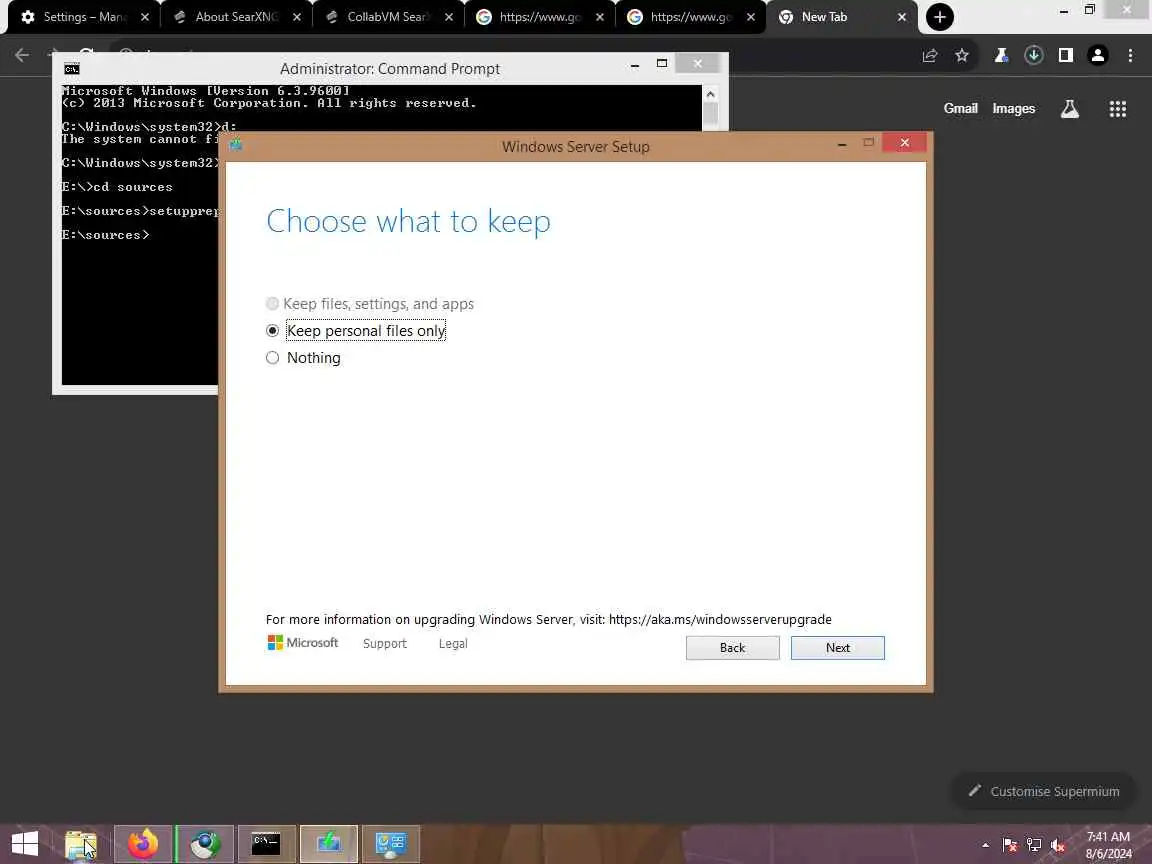The width and height of the screenshot is (1152, 864).
Task: Click the 'E:\sources>' prompt line in Command Prompt
Action: coord(105,235)
